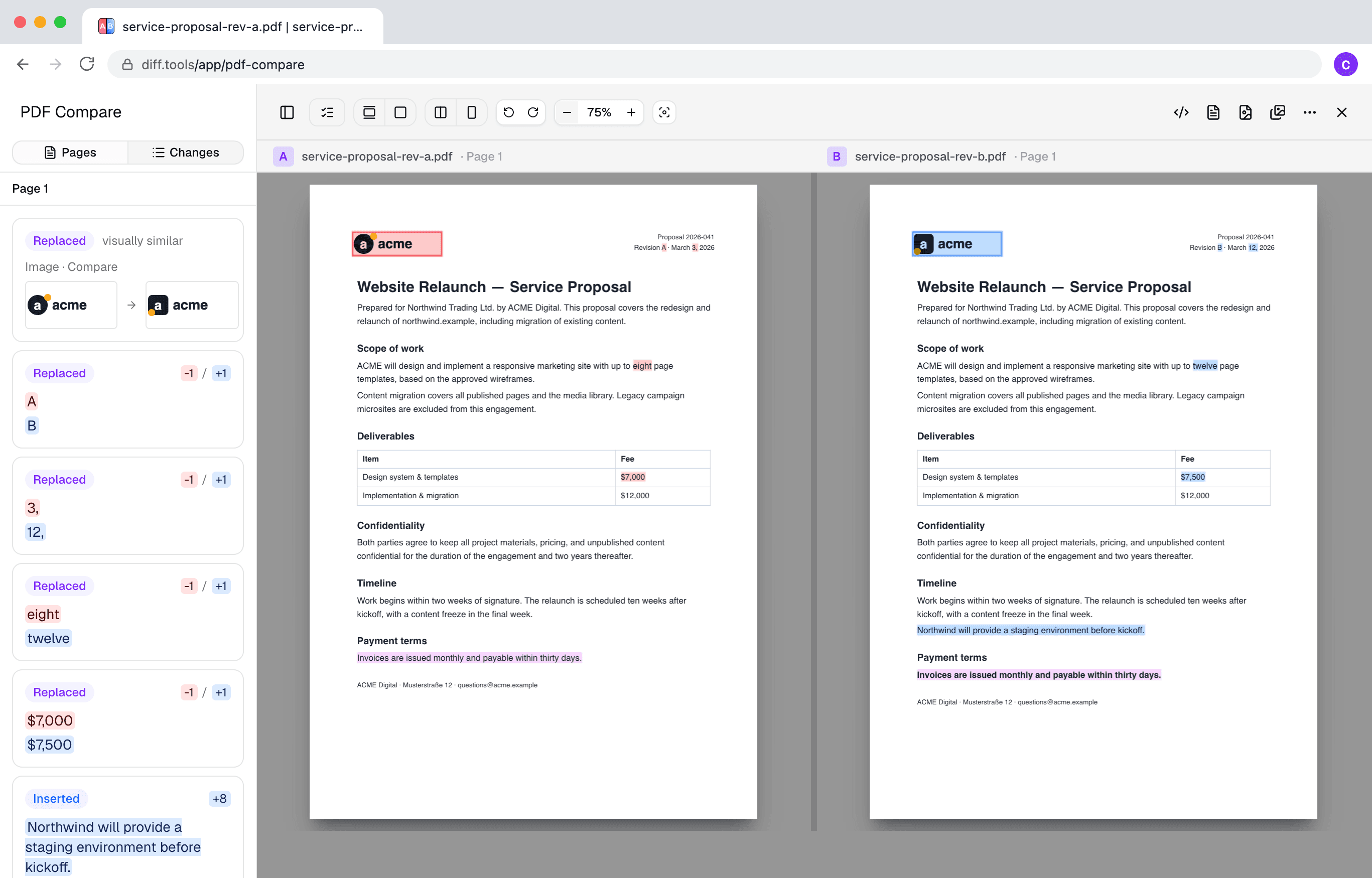
Task: Select the Replaced A to B change
Action: click(x=128, y=399)
